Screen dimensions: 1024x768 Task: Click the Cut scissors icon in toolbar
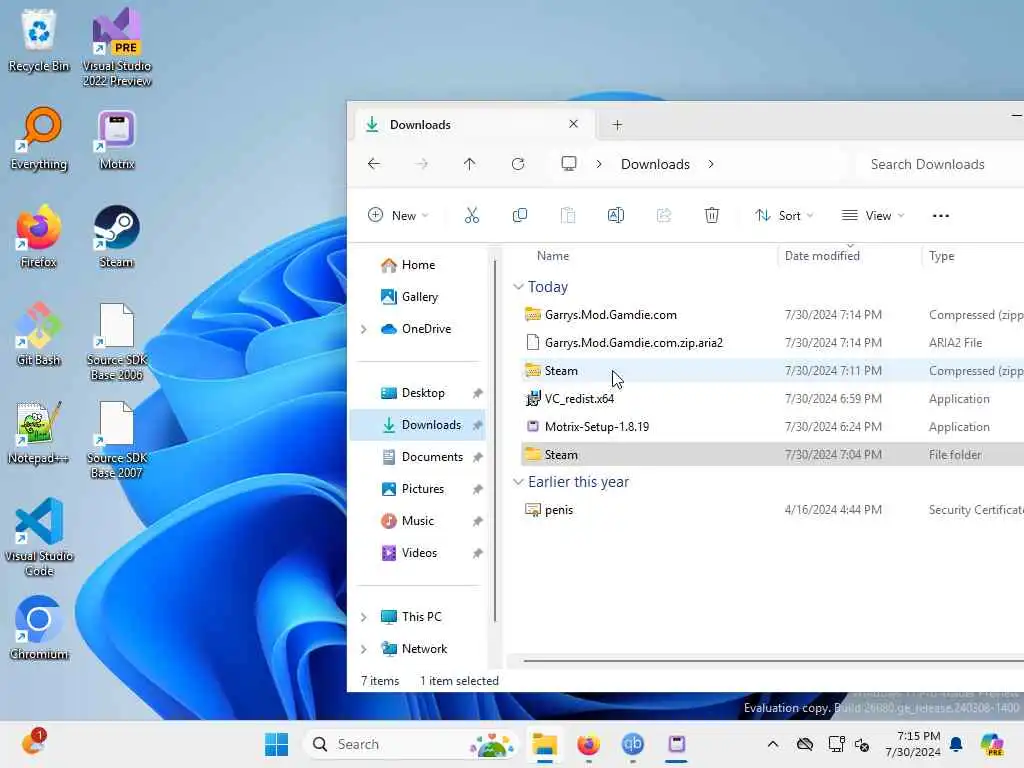tap(472, 216)
